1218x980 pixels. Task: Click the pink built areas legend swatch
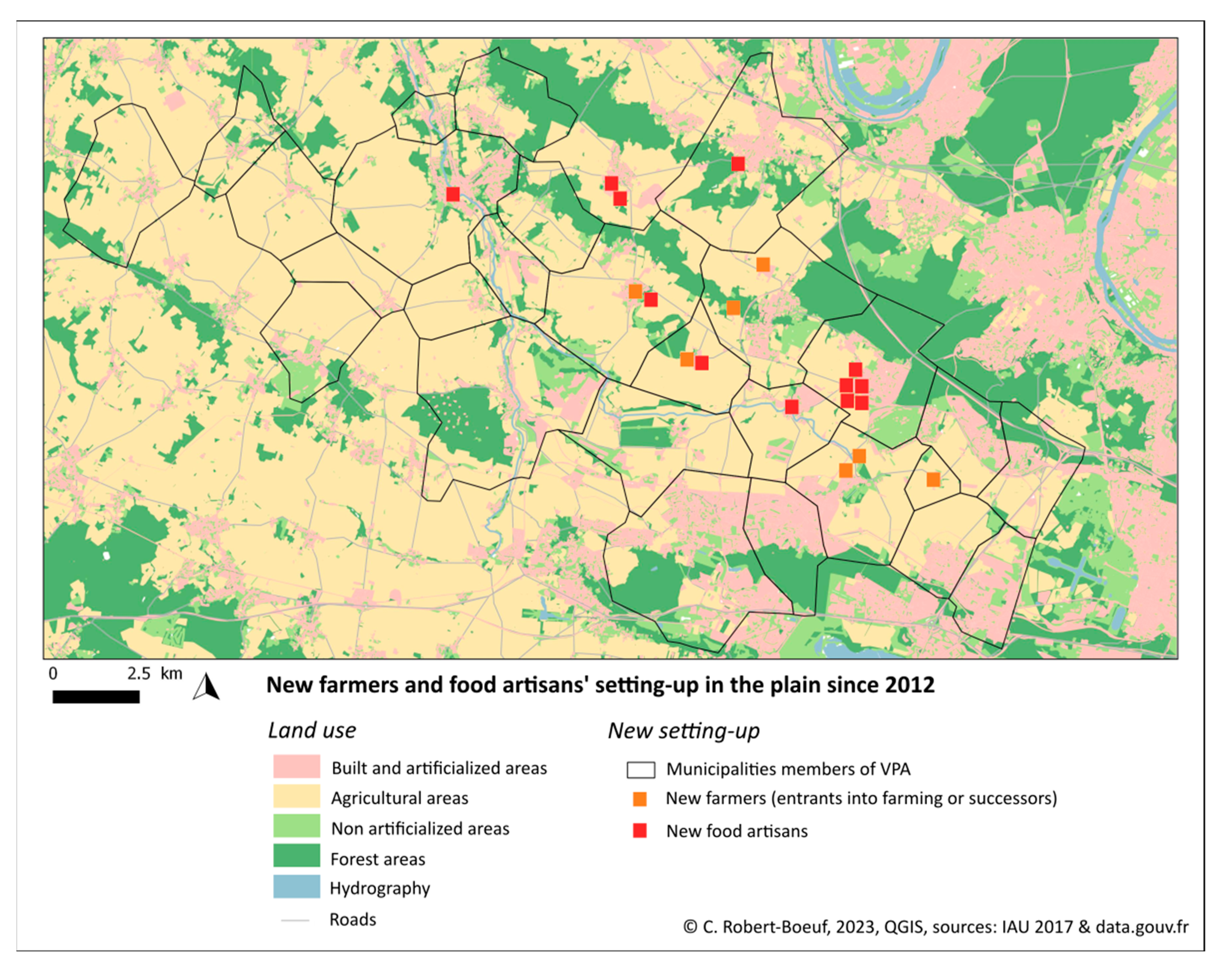297,767
